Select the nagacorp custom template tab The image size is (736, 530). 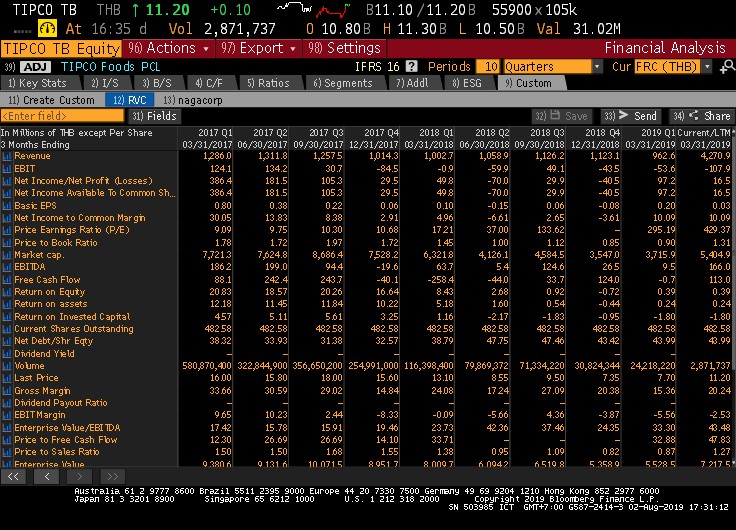coord(192,100)
